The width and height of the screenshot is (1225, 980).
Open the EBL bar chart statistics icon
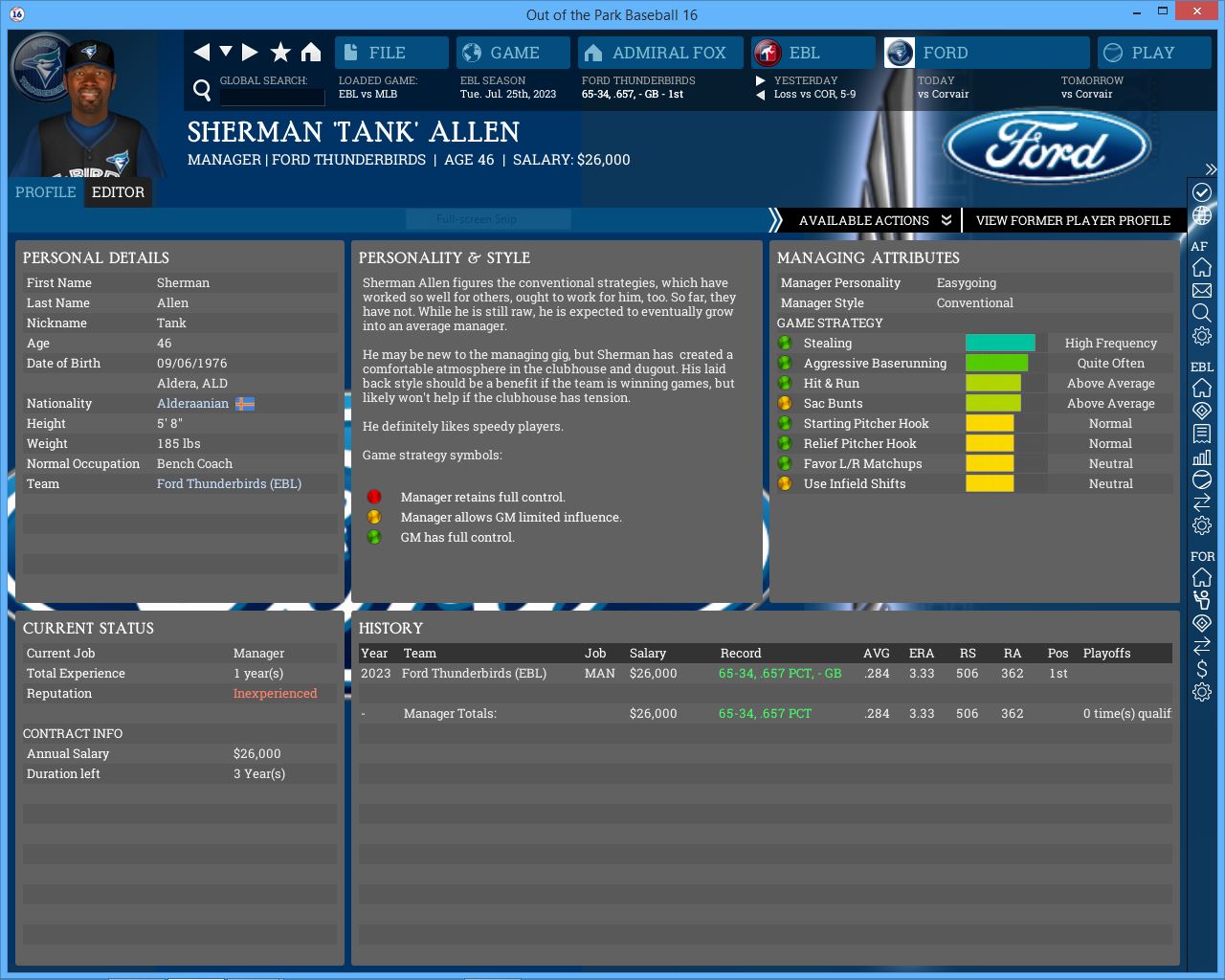tap(1202, 457)
